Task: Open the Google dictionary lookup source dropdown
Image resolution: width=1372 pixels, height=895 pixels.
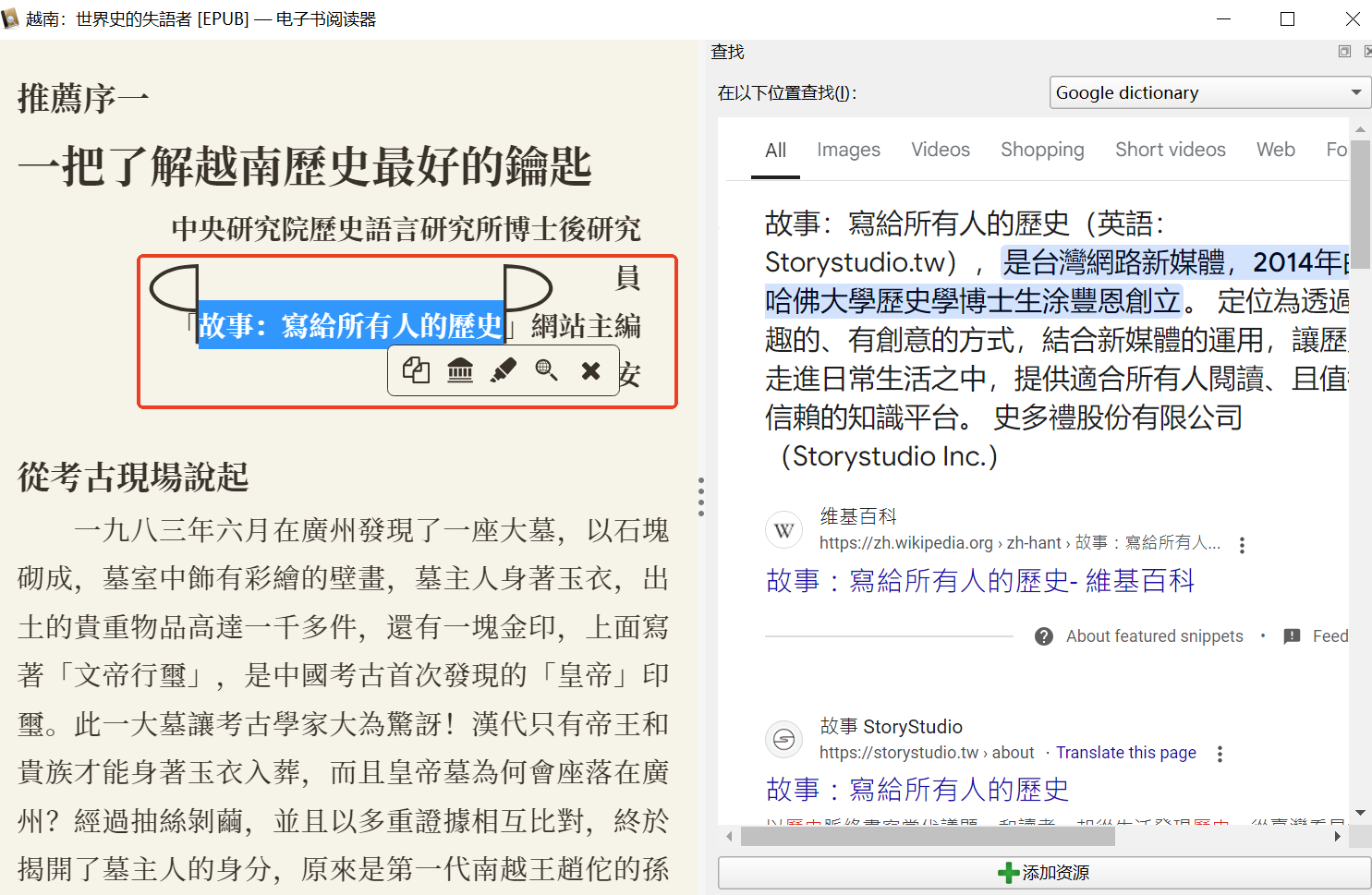Action: coord(1208,92)
